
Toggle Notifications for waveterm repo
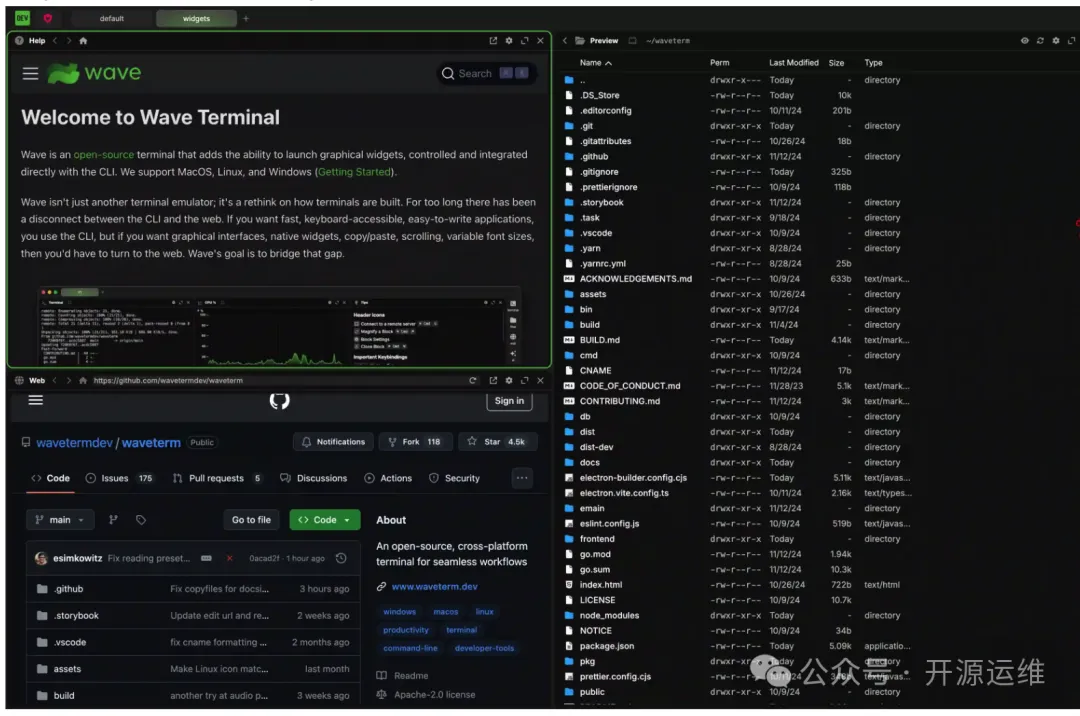[x=333, y=442]
